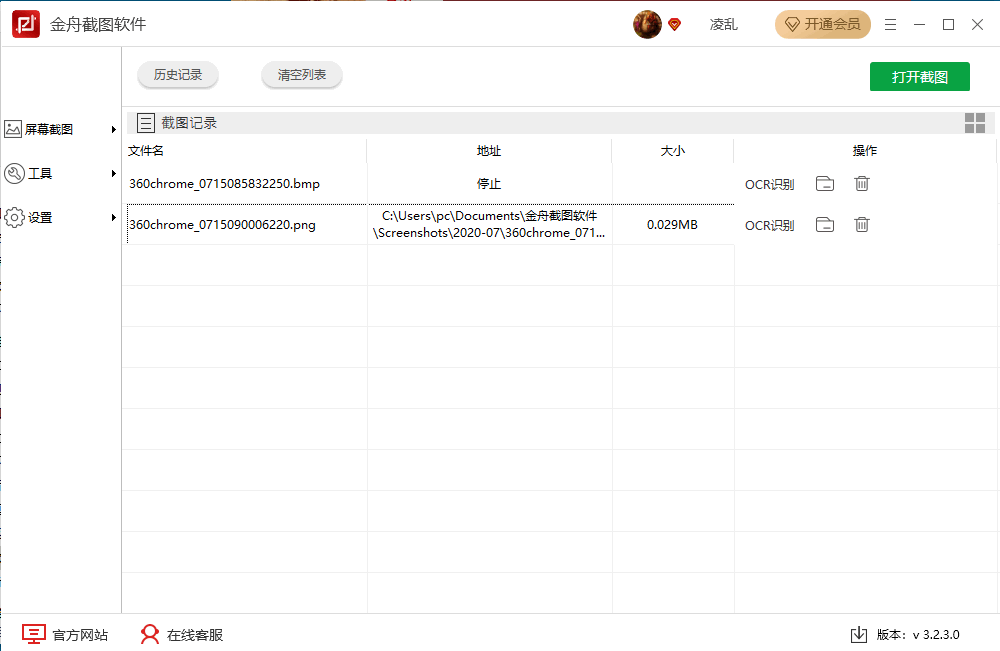The height and width of the screenshot is (651, 1000).
Task: Open the 屏幕截图 sidebar menu
Action: pos(61,129)
